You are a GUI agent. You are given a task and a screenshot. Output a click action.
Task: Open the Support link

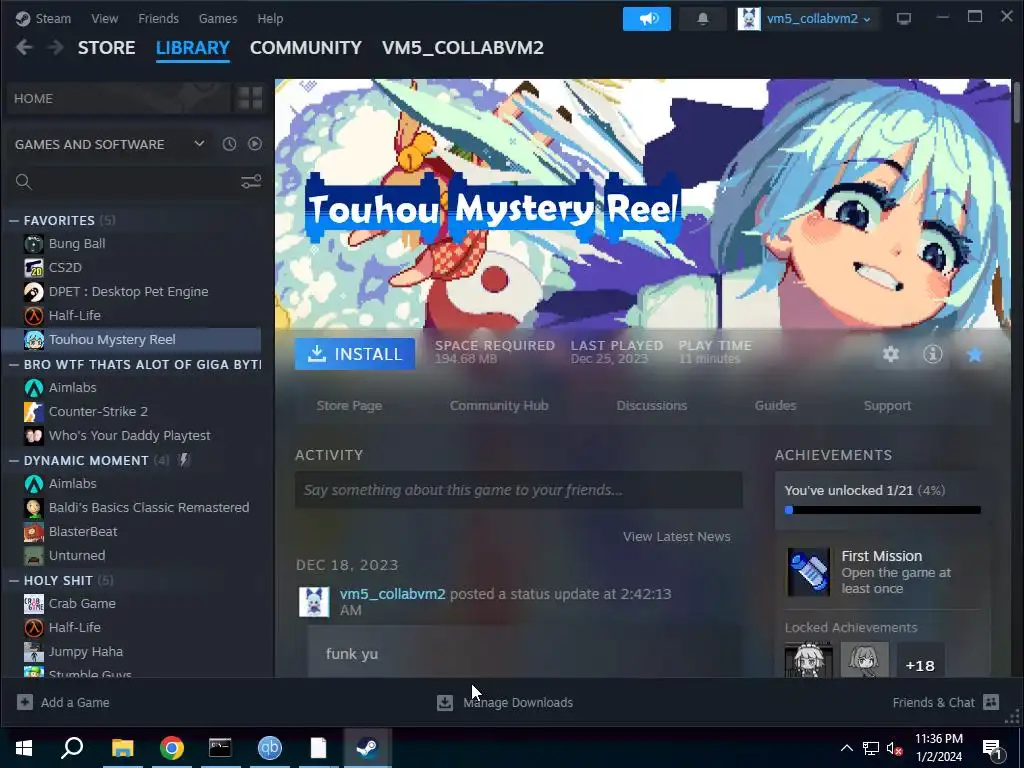pyautogui.click(x=887, y=406)
